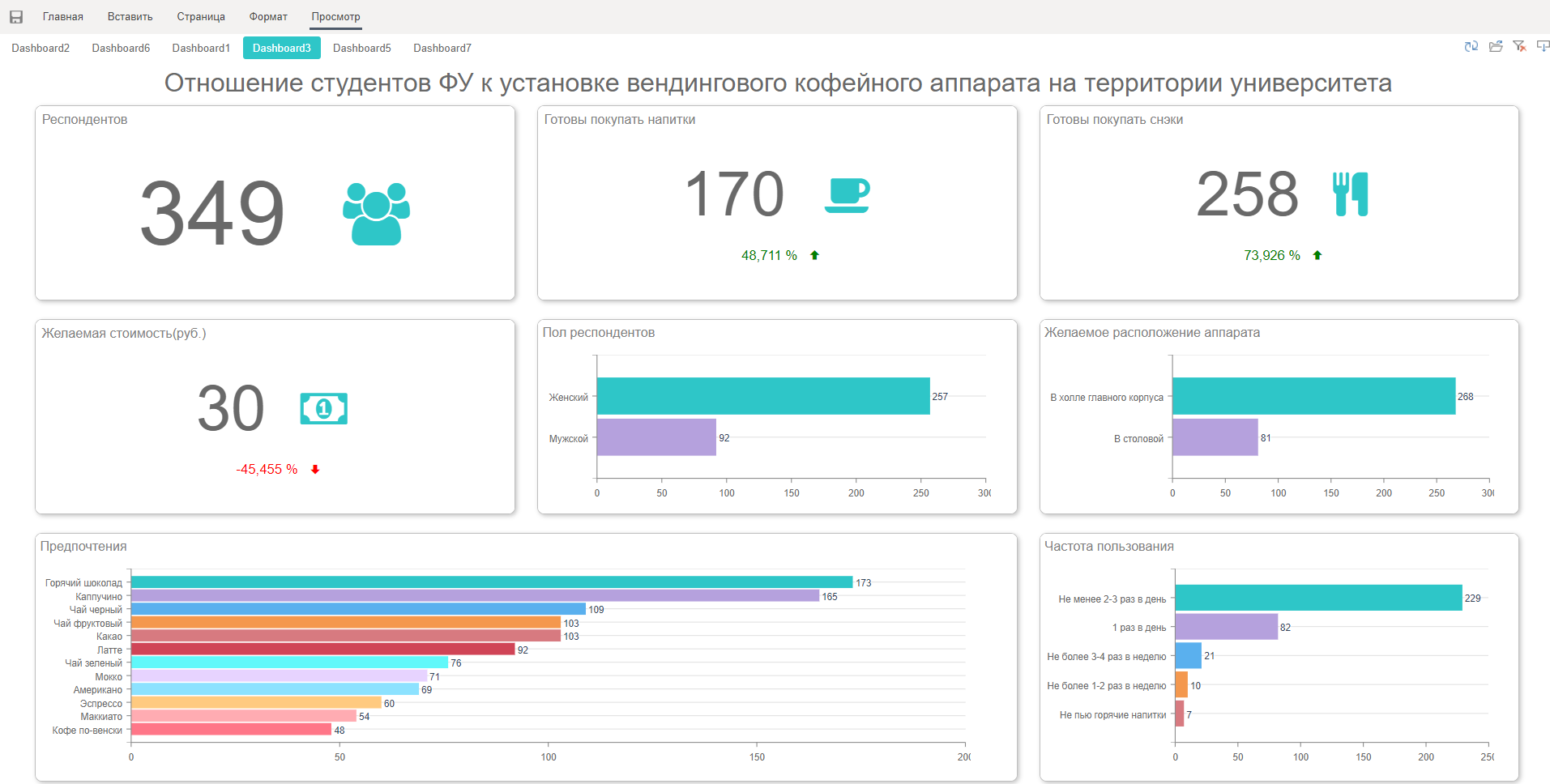Click the В столовой purple bar

[1215, 437]
